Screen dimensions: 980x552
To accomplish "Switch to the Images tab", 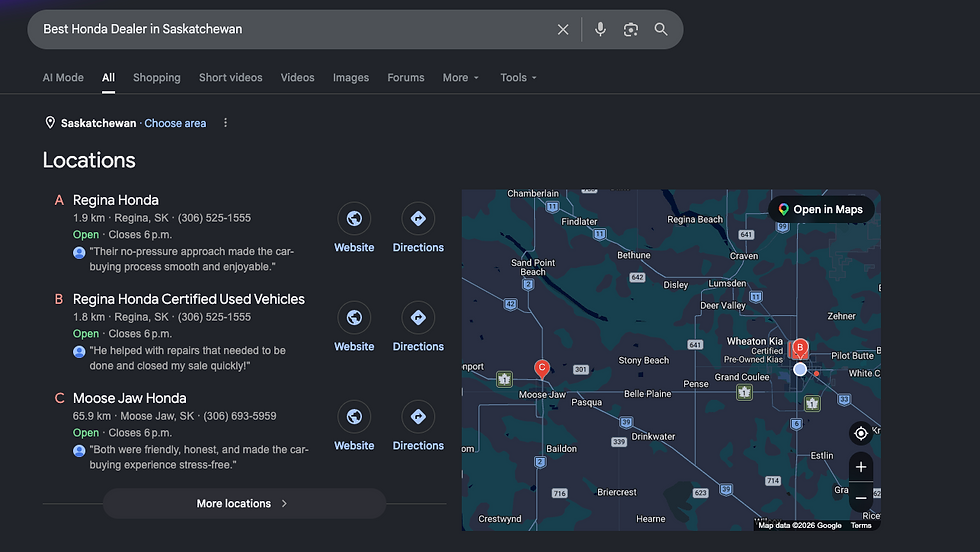I will click(351, 78).
